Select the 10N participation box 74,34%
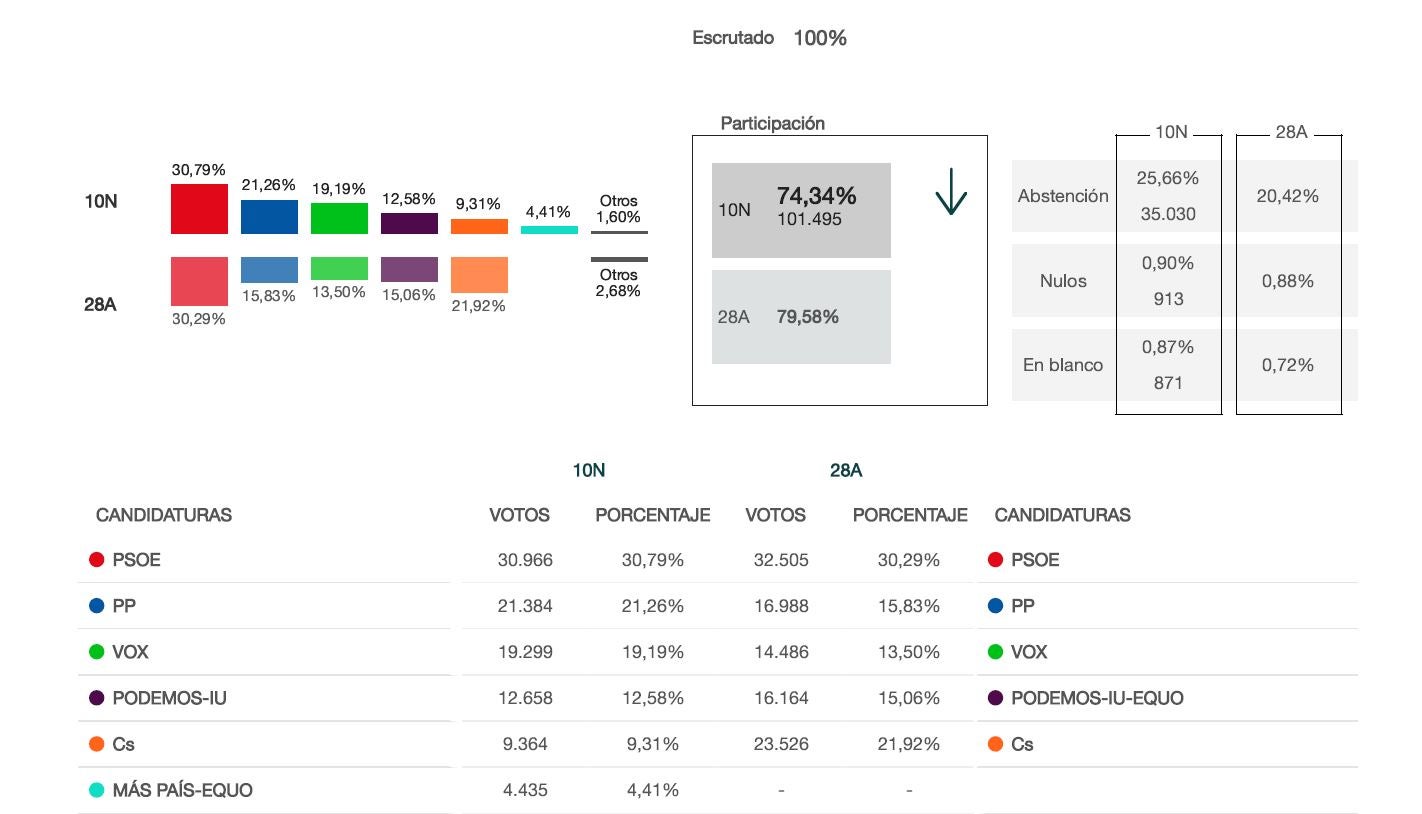Screen dimensions: 1422x814 (801, 210)
